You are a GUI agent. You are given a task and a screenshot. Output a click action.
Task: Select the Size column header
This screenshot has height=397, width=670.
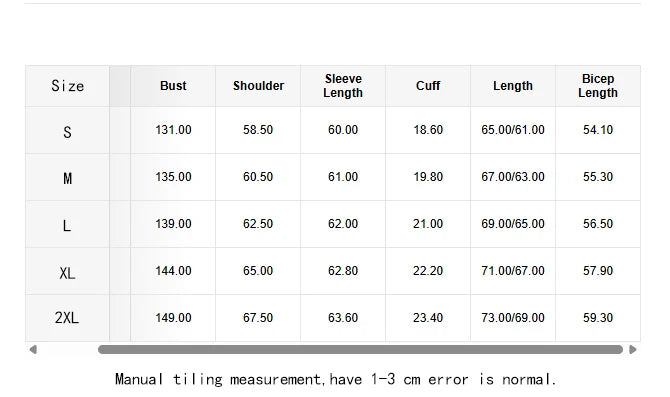pyautogui.click(x=68, y=86)
